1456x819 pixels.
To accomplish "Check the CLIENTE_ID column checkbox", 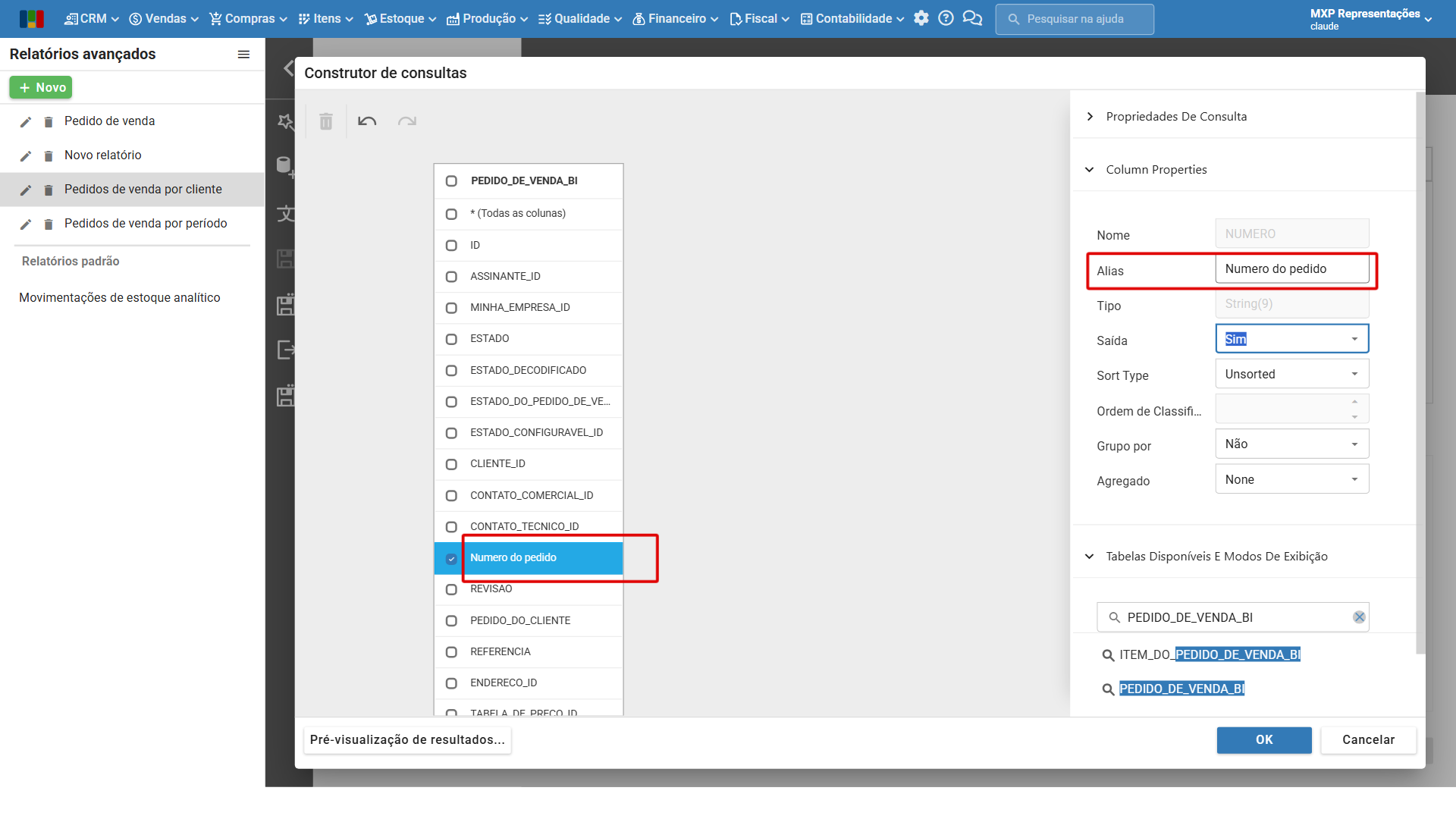I will click(451, 464).
